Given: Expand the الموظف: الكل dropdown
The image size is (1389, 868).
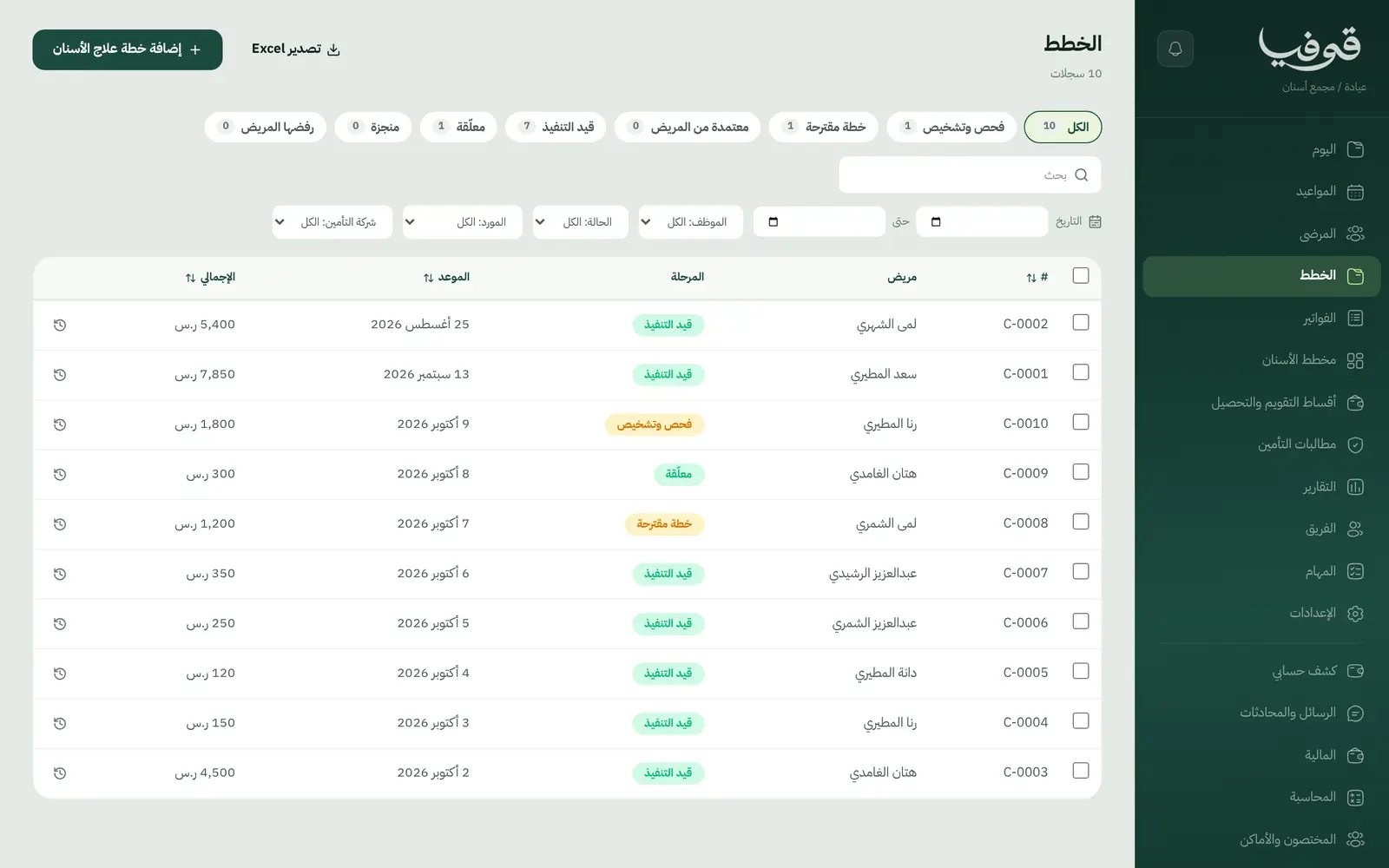Looking at the screenshot, I should pyautogui.click(x=691, y=222).
